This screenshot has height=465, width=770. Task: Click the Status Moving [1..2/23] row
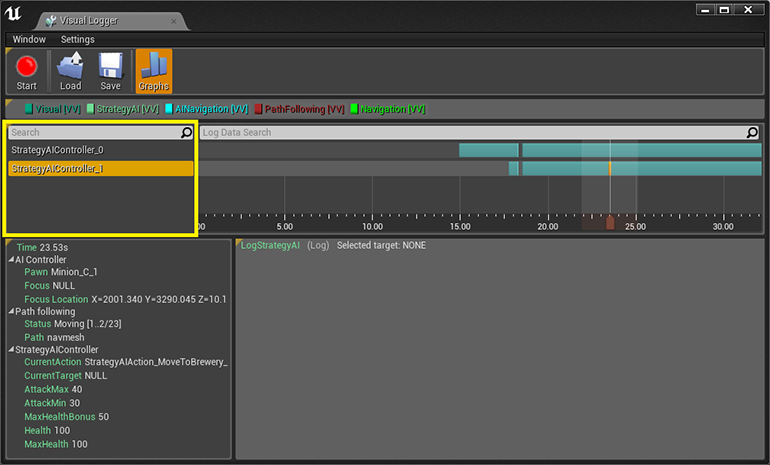73,324
